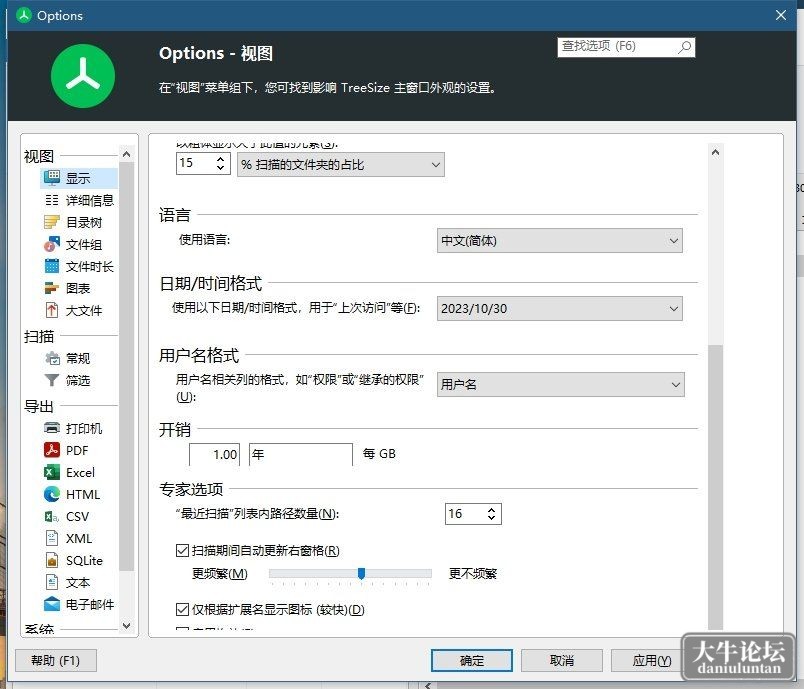Click the 详细信息 list icon
This screenshot has width=804, height=689.
(52, 200)
